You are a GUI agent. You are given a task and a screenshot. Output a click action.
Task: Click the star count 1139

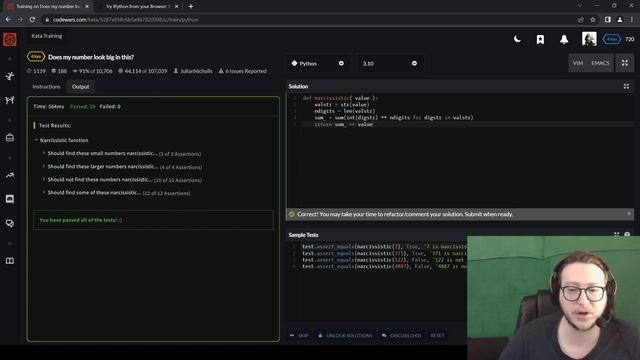36,71
